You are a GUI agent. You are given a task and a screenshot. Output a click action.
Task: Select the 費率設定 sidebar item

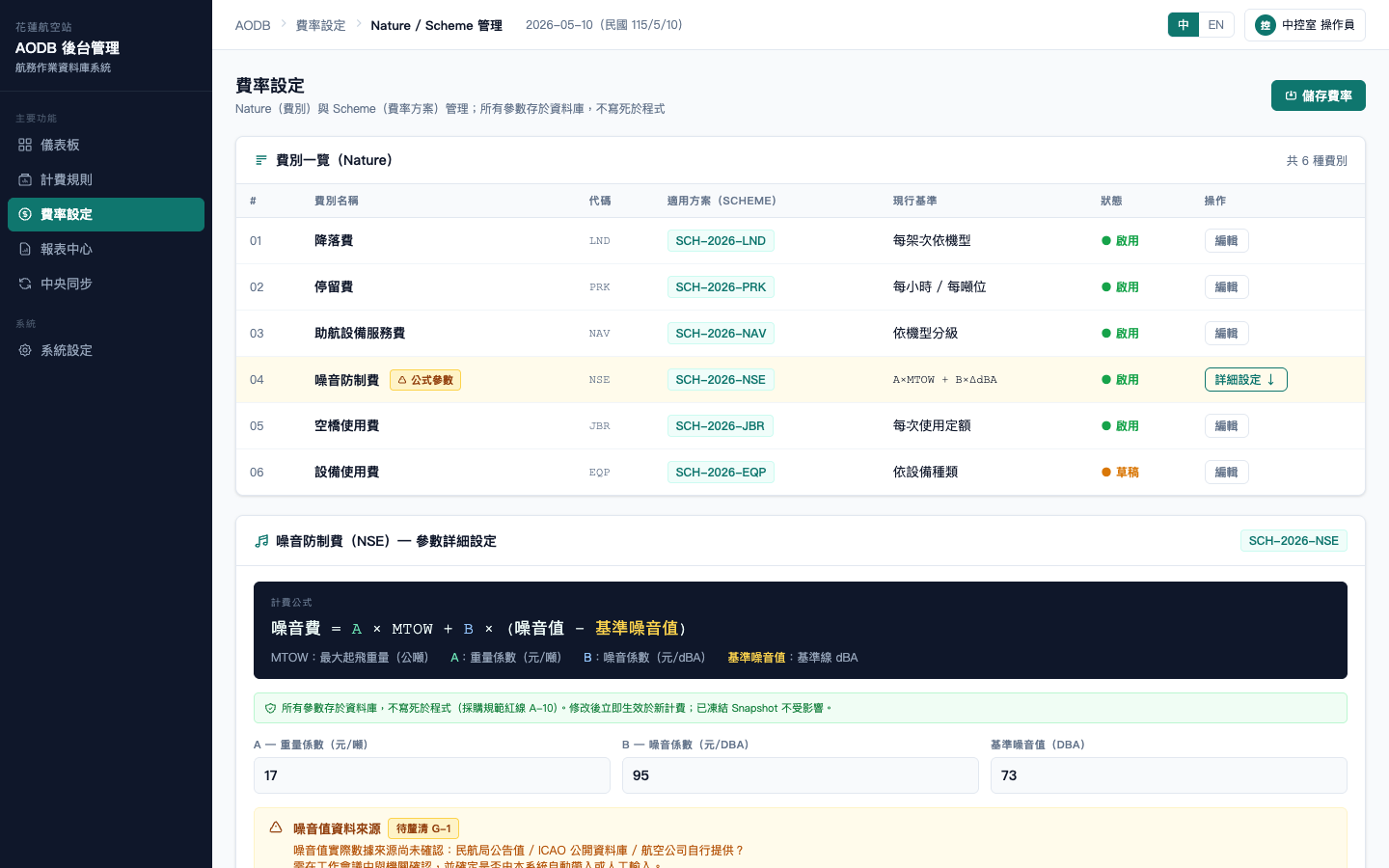(x=106, y=214)
